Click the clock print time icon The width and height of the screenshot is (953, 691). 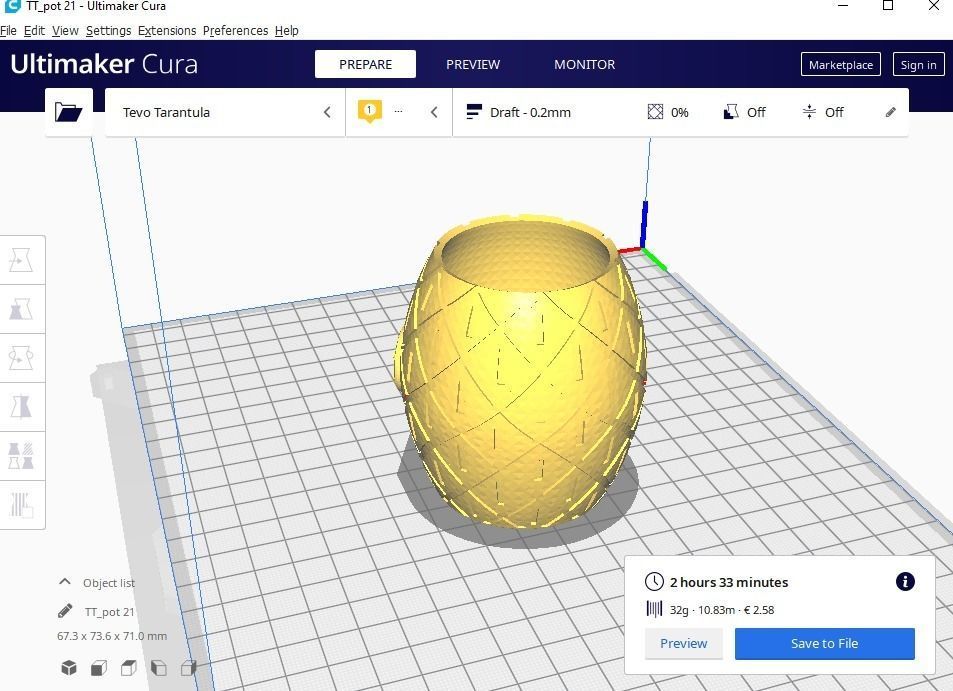654,582
